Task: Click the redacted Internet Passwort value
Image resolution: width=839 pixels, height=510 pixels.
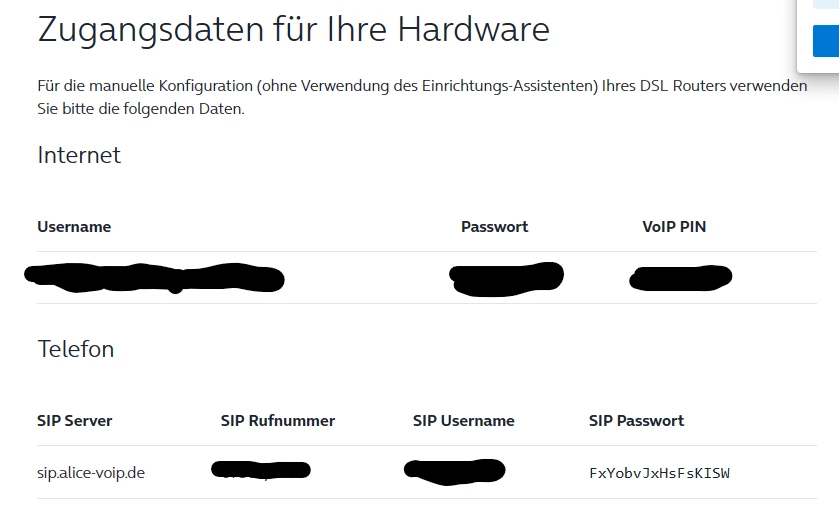Action: [506, 279]
